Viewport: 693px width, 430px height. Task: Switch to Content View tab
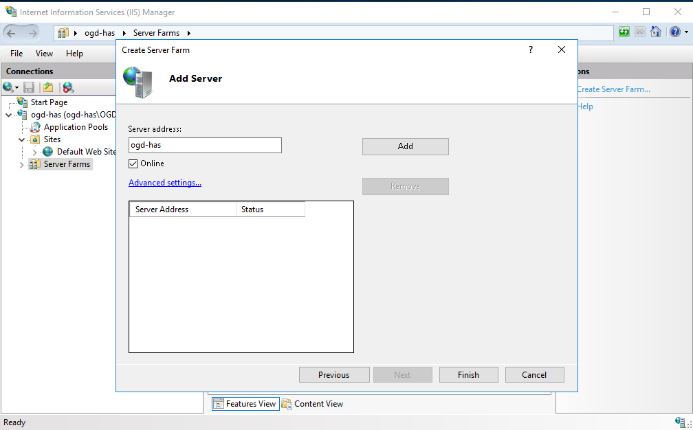(312, 403)
